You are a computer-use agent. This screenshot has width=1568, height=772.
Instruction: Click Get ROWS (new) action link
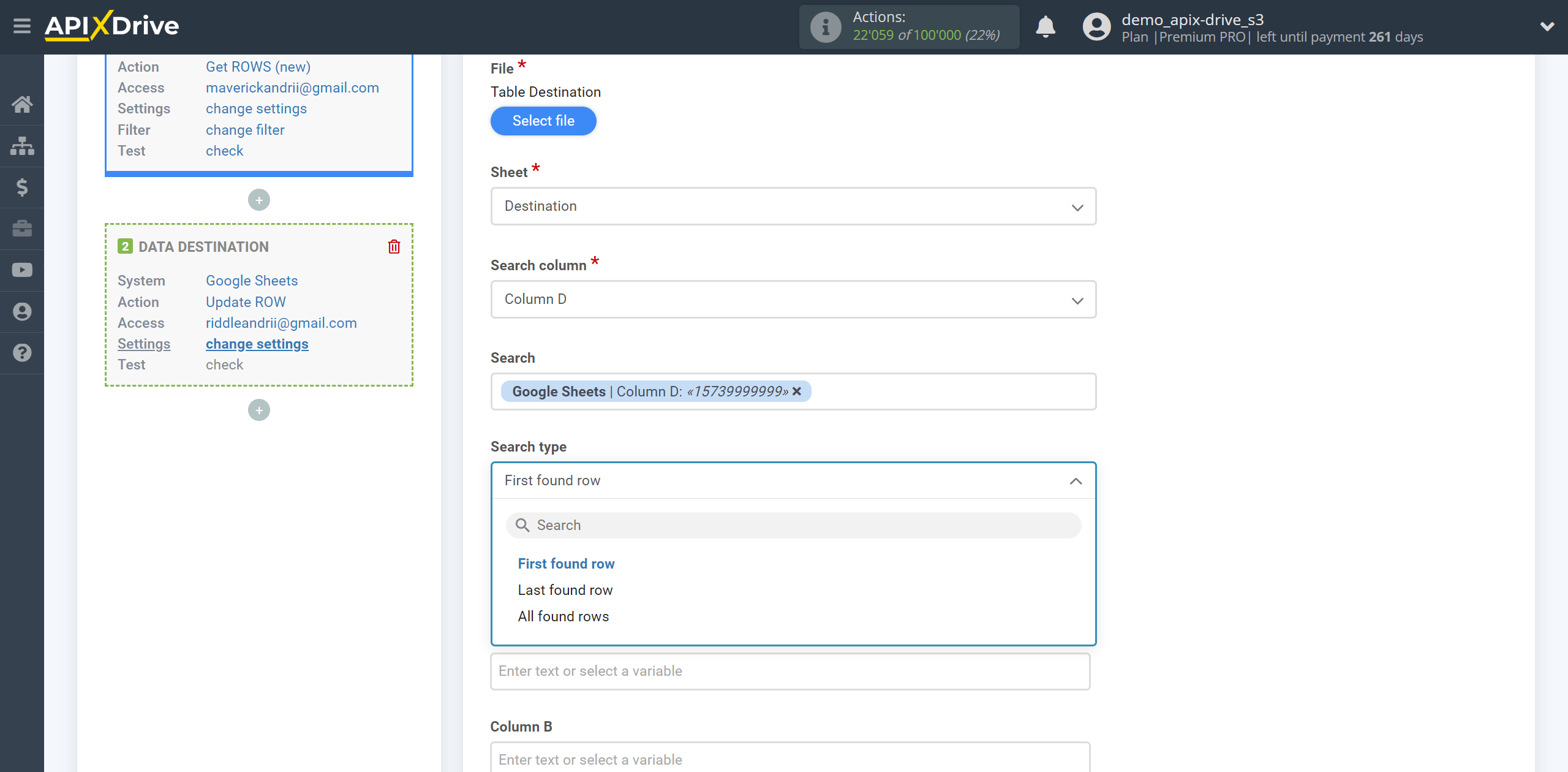coord(258,67)
